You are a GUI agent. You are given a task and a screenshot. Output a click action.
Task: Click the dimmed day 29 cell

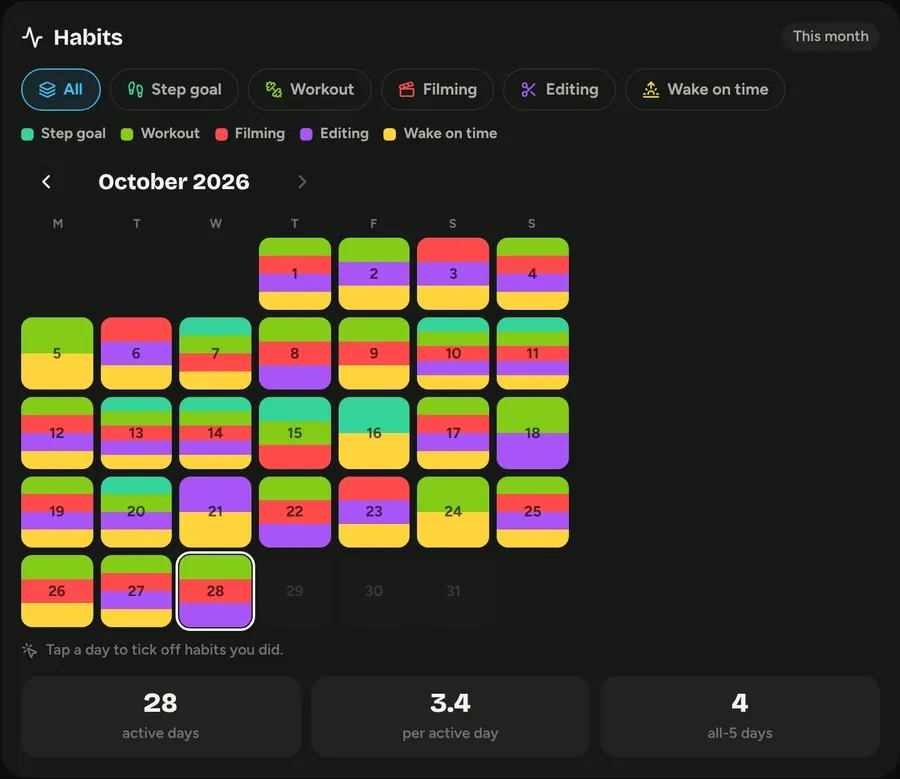[x=294, y=591]
